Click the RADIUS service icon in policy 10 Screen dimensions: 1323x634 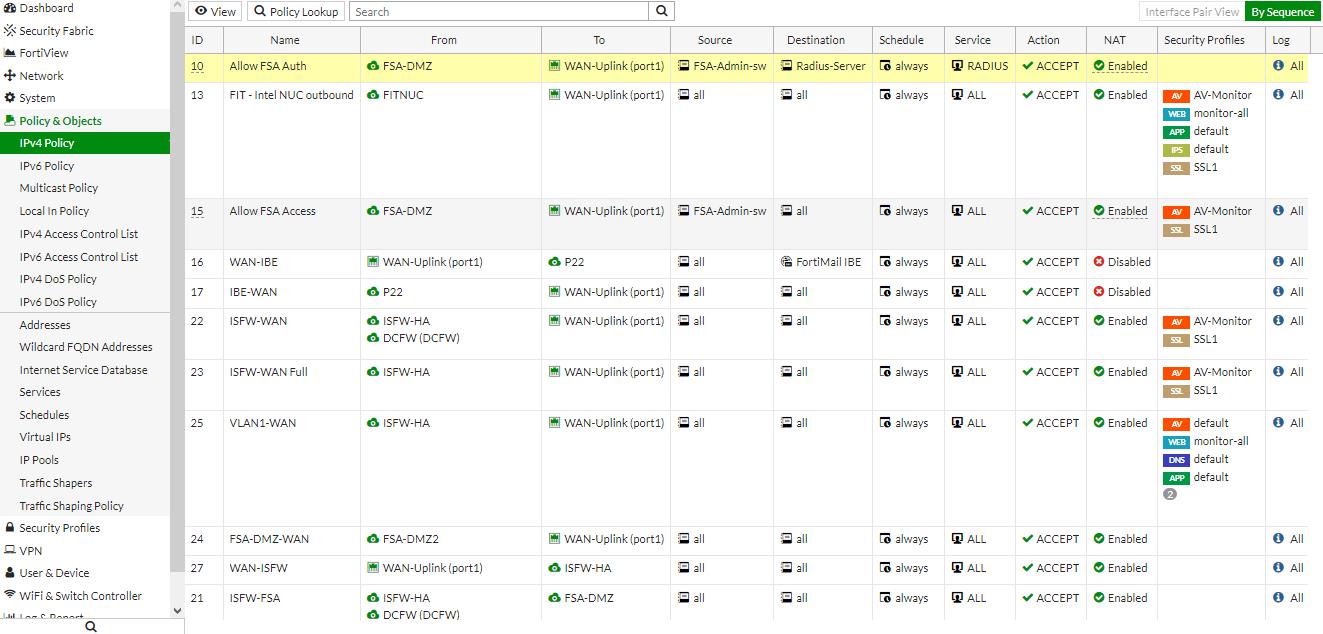coord(957,66)
